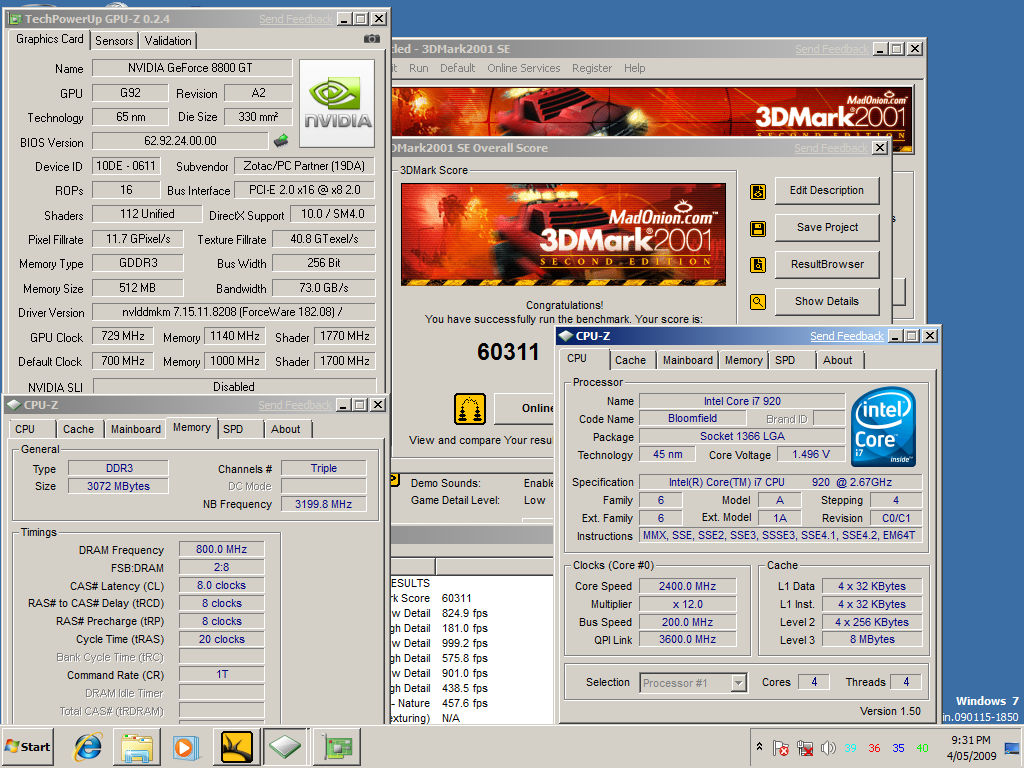
Task: Open Run menu in 3DMark2001 SE
Action: coord(419,68)
